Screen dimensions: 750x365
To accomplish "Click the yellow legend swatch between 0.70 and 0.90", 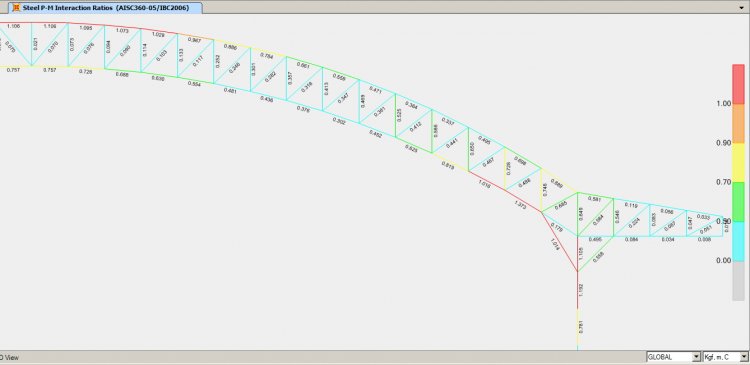I will click(738, 162).
